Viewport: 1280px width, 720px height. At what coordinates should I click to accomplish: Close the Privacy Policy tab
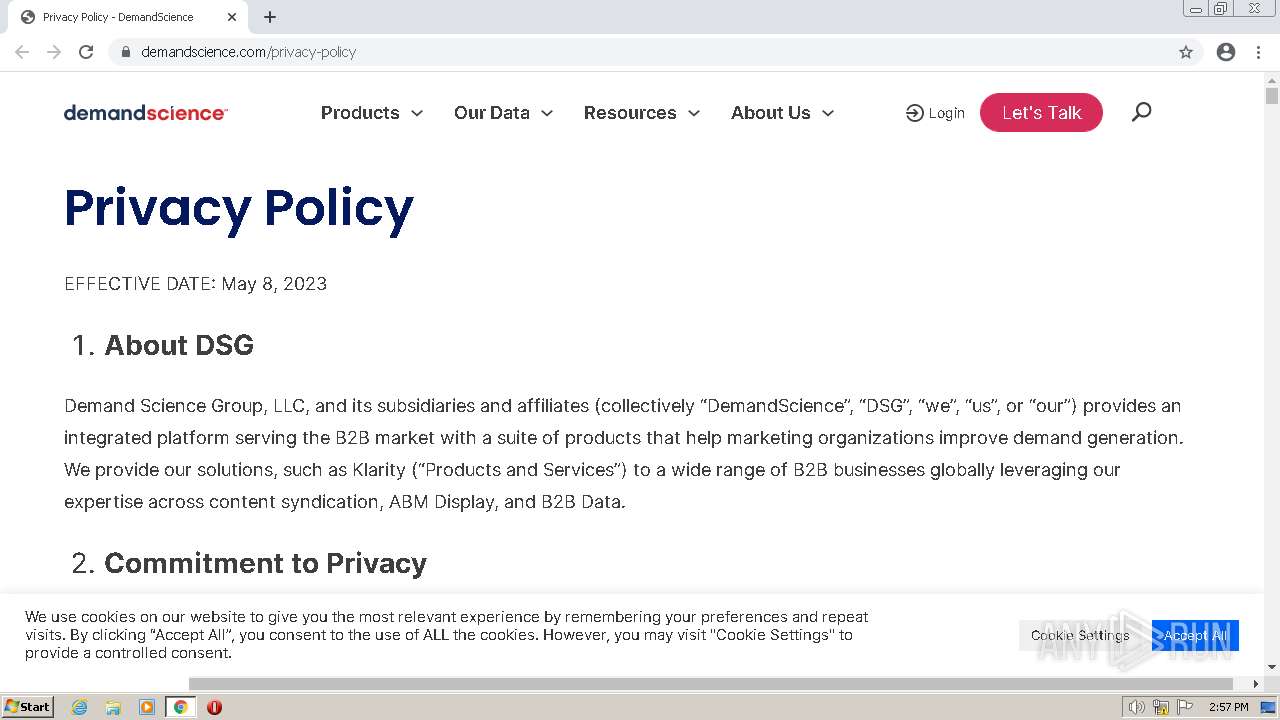click(233, 17)
